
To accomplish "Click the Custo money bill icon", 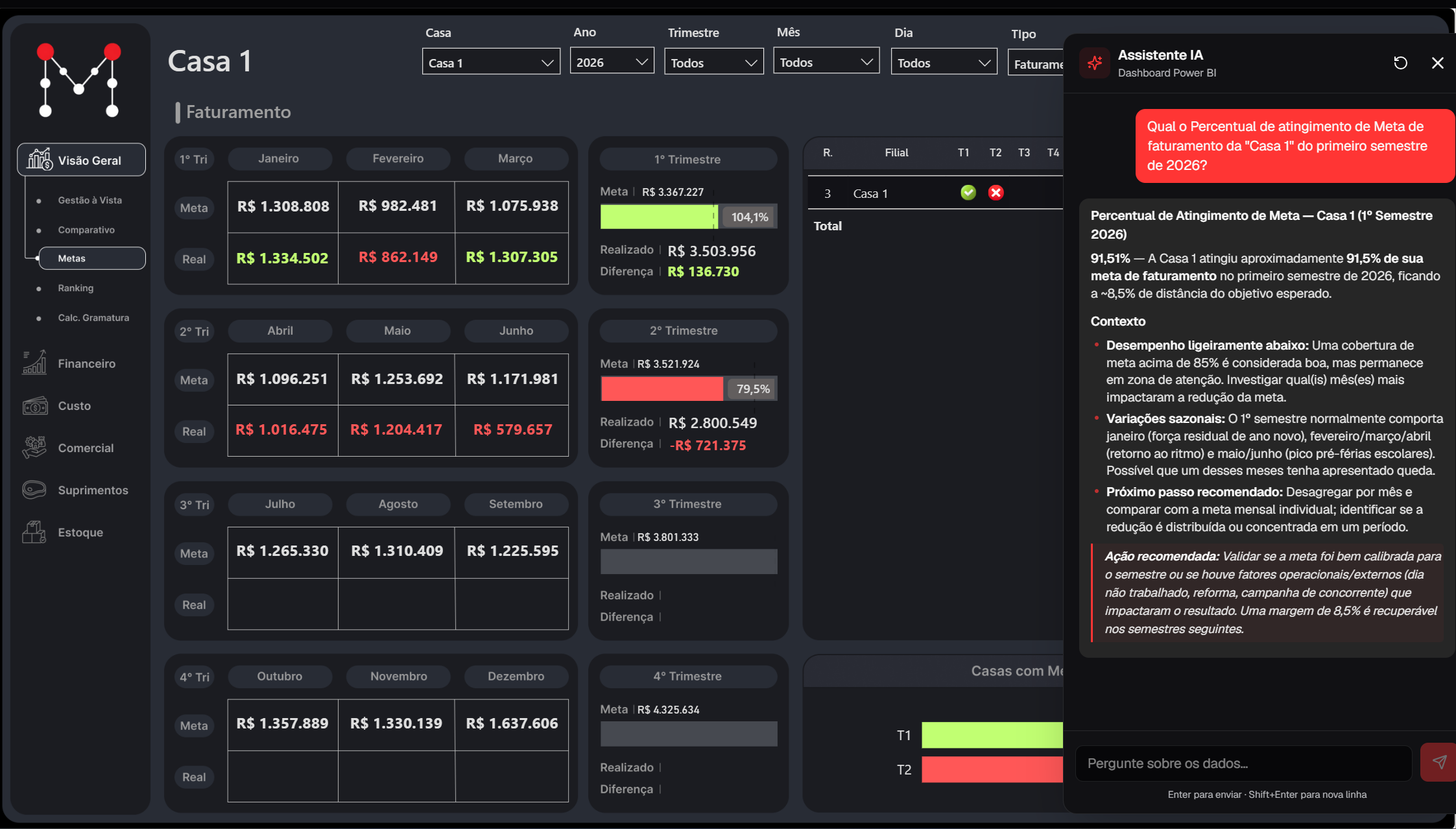I will pyautogui.click(x=35, y=405).
